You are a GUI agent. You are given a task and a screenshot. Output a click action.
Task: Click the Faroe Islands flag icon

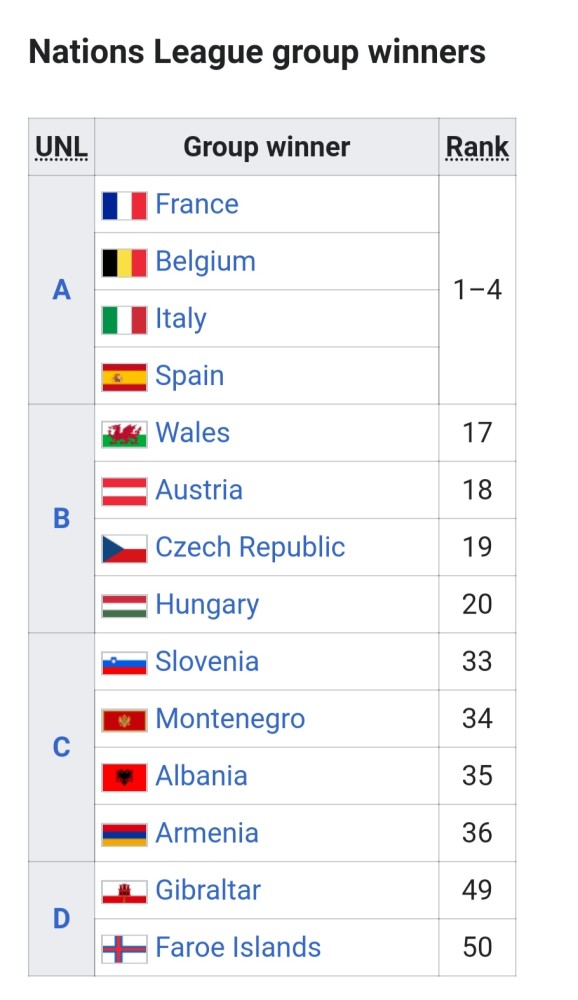click(x=124, y=949)
